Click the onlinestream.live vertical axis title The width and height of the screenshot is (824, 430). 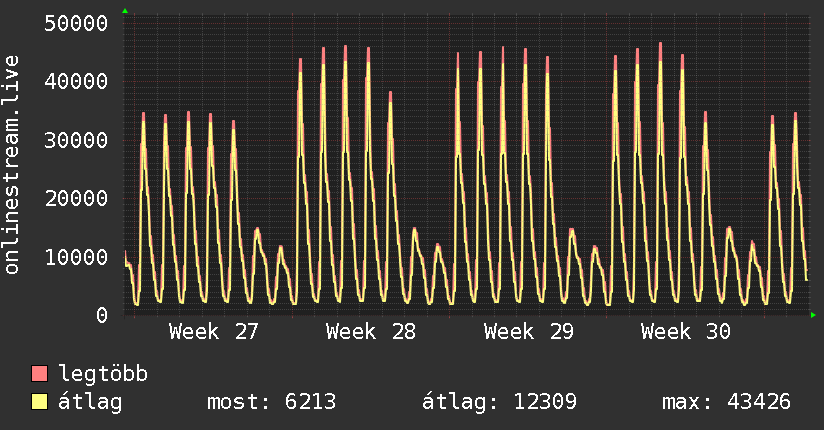tap(12, 165)
